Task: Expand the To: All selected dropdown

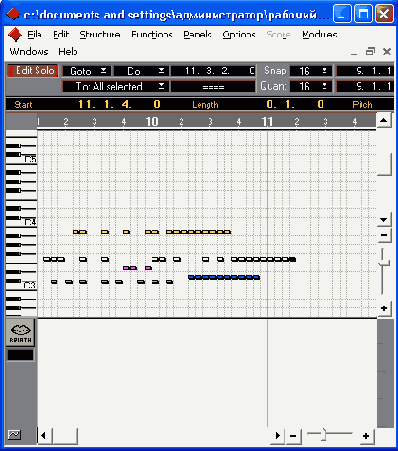Action: 115,86
